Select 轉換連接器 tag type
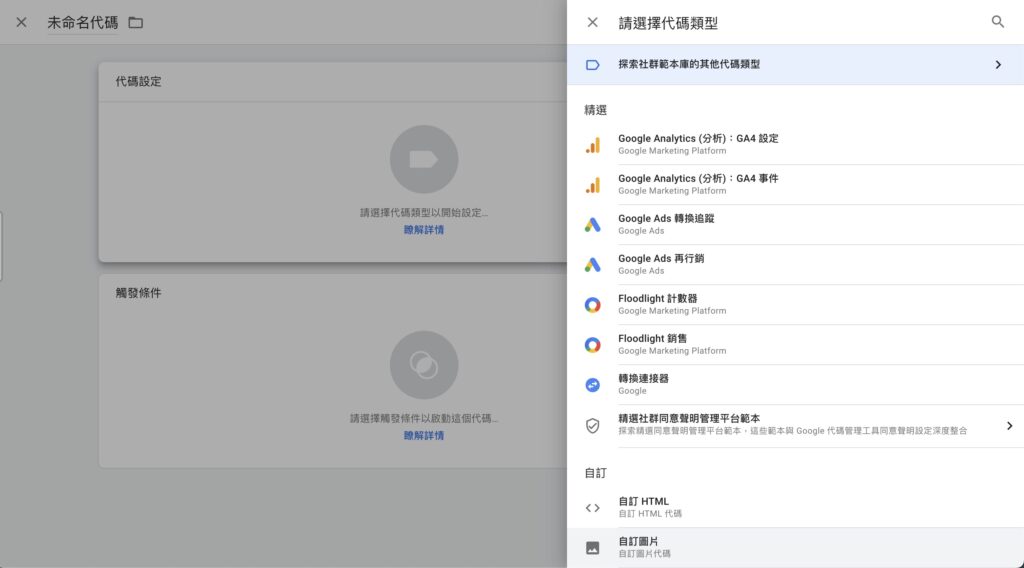This screenshot has width=1024, height=568. 795,384
